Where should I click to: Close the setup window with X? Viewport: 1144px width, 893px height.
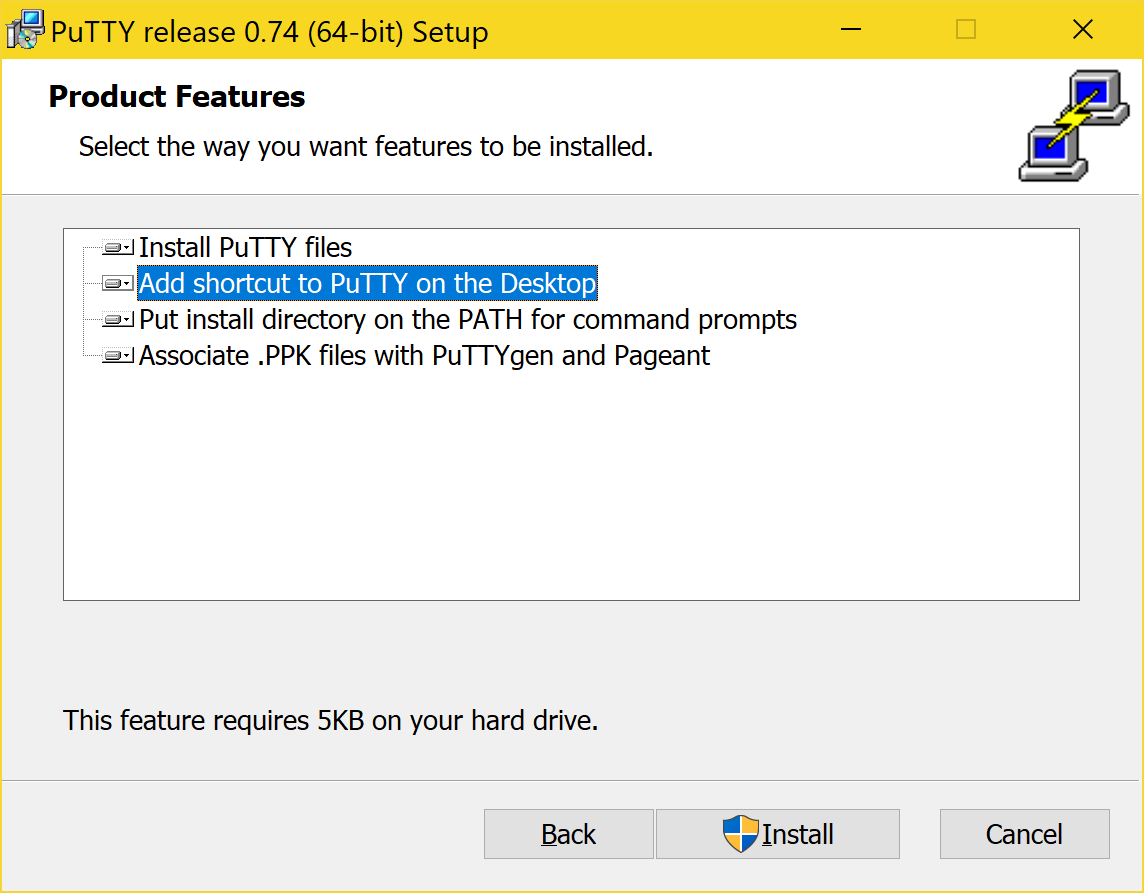coord(1082,30)
